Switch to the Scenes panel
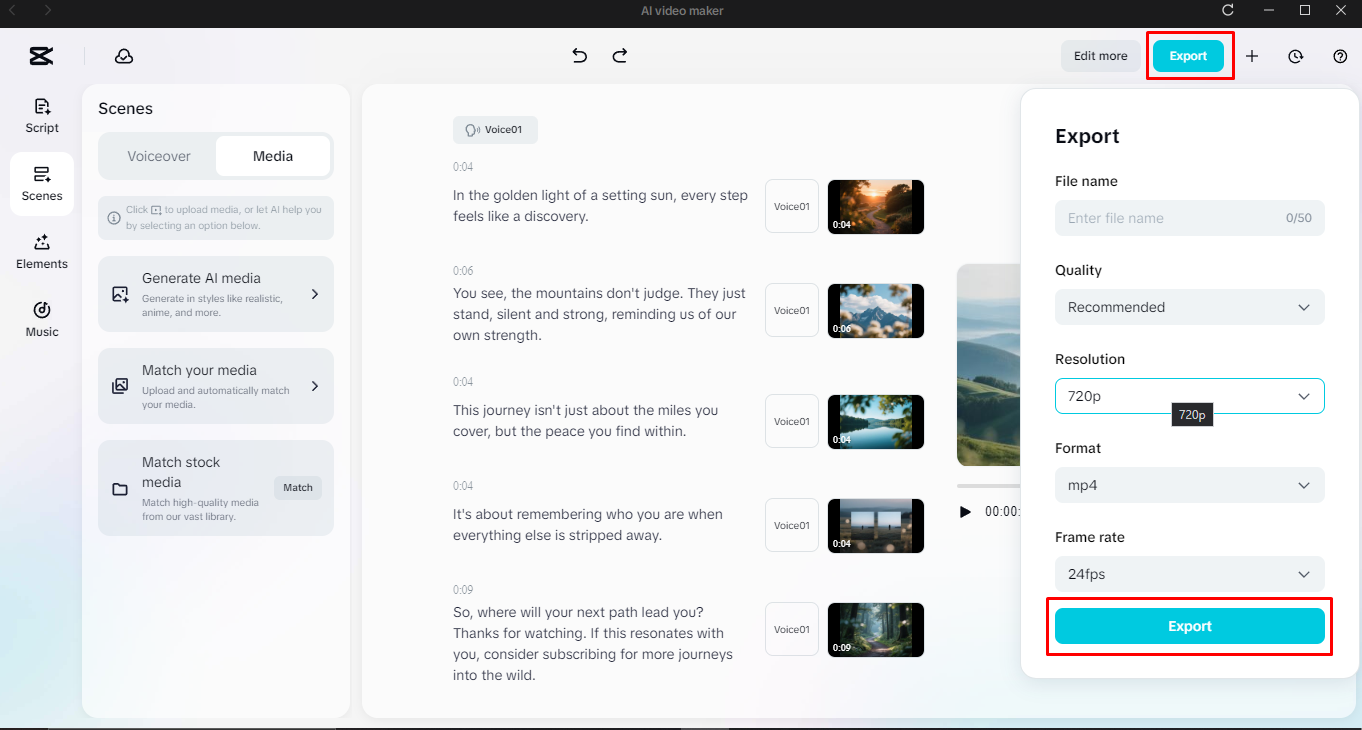Image resolution: width=1362 pixels, height=730 pixels. coord(41,184)
